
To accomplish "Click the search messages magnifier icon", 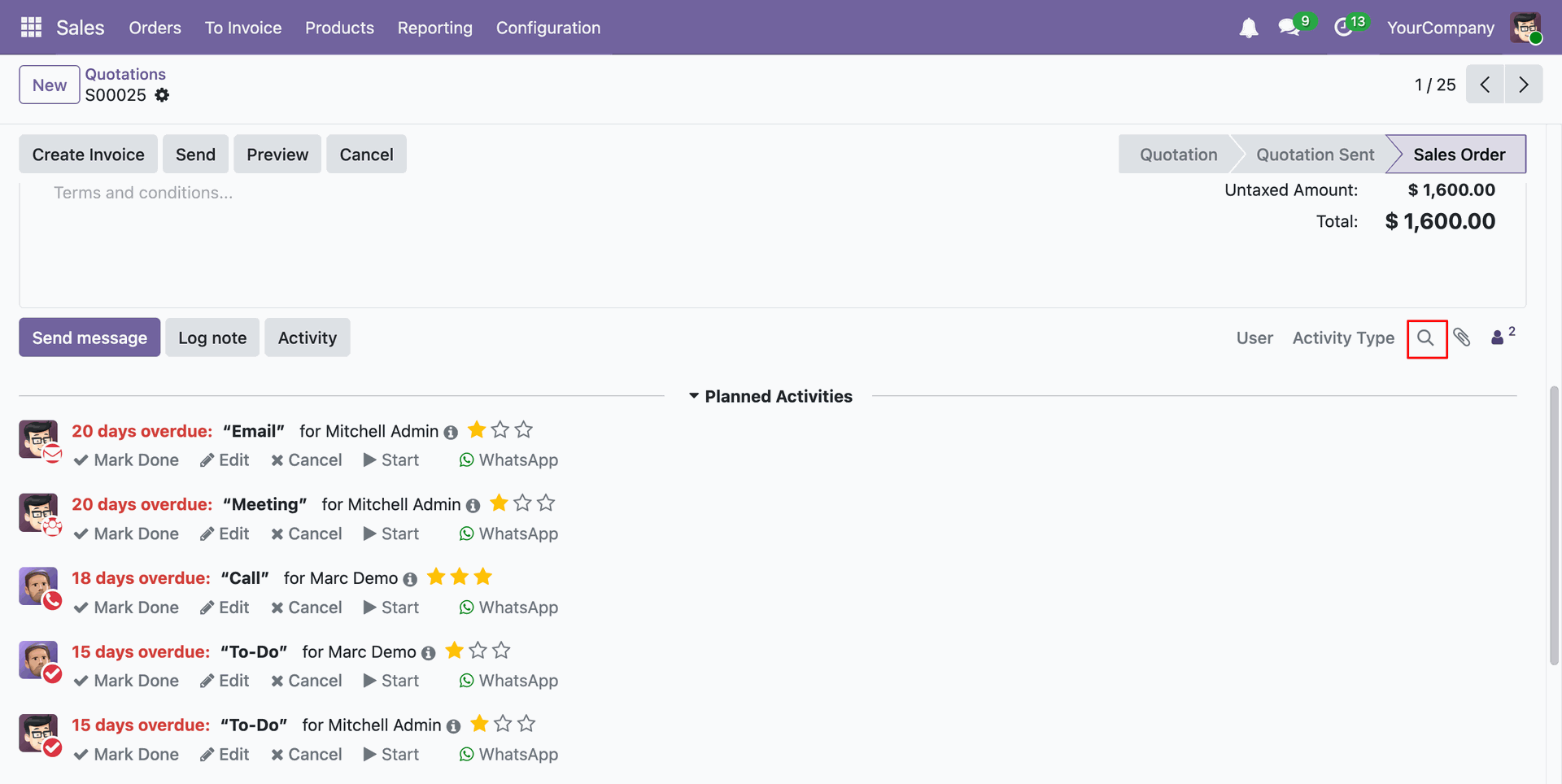I will pos(1426,338).
